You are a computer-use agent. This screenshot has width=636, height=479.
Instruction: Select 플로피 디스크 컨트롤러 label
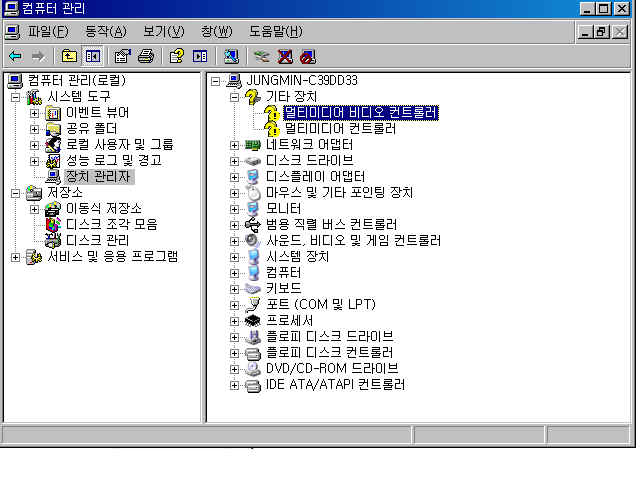329,352
